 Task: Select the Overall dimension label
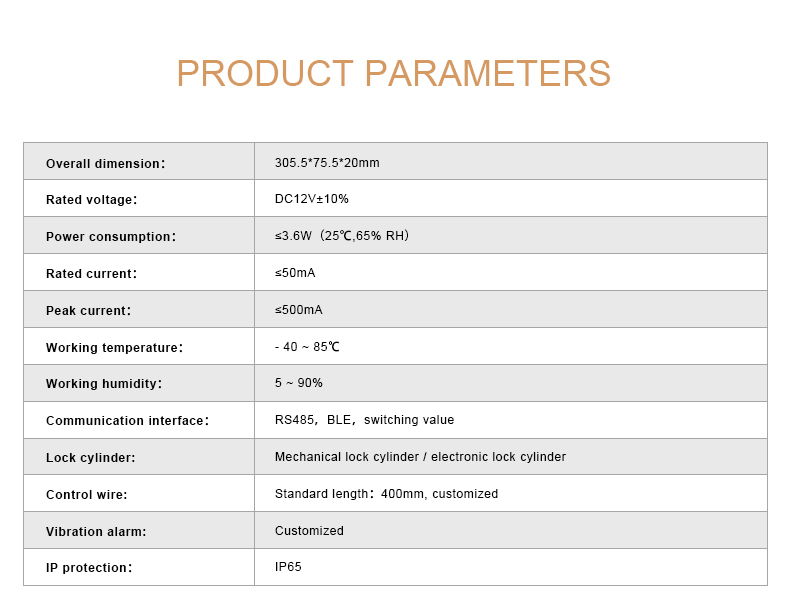[x=105, y=163]
